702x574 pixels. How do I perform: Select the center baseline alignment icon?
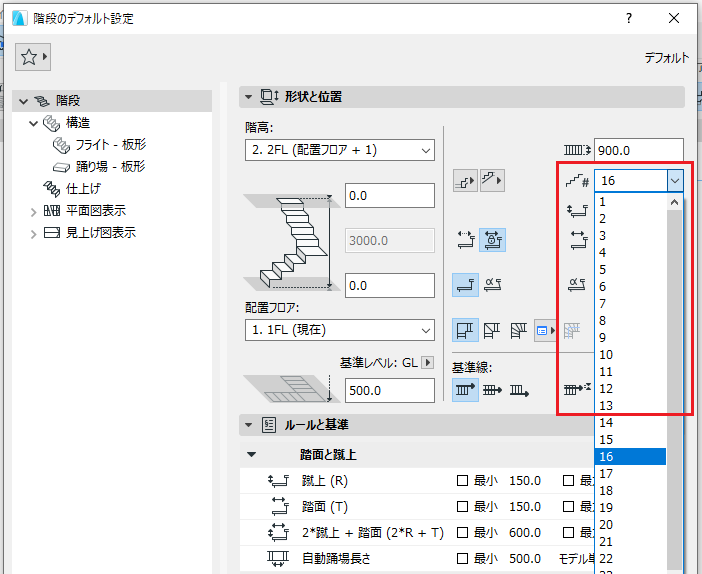(492, 390)
